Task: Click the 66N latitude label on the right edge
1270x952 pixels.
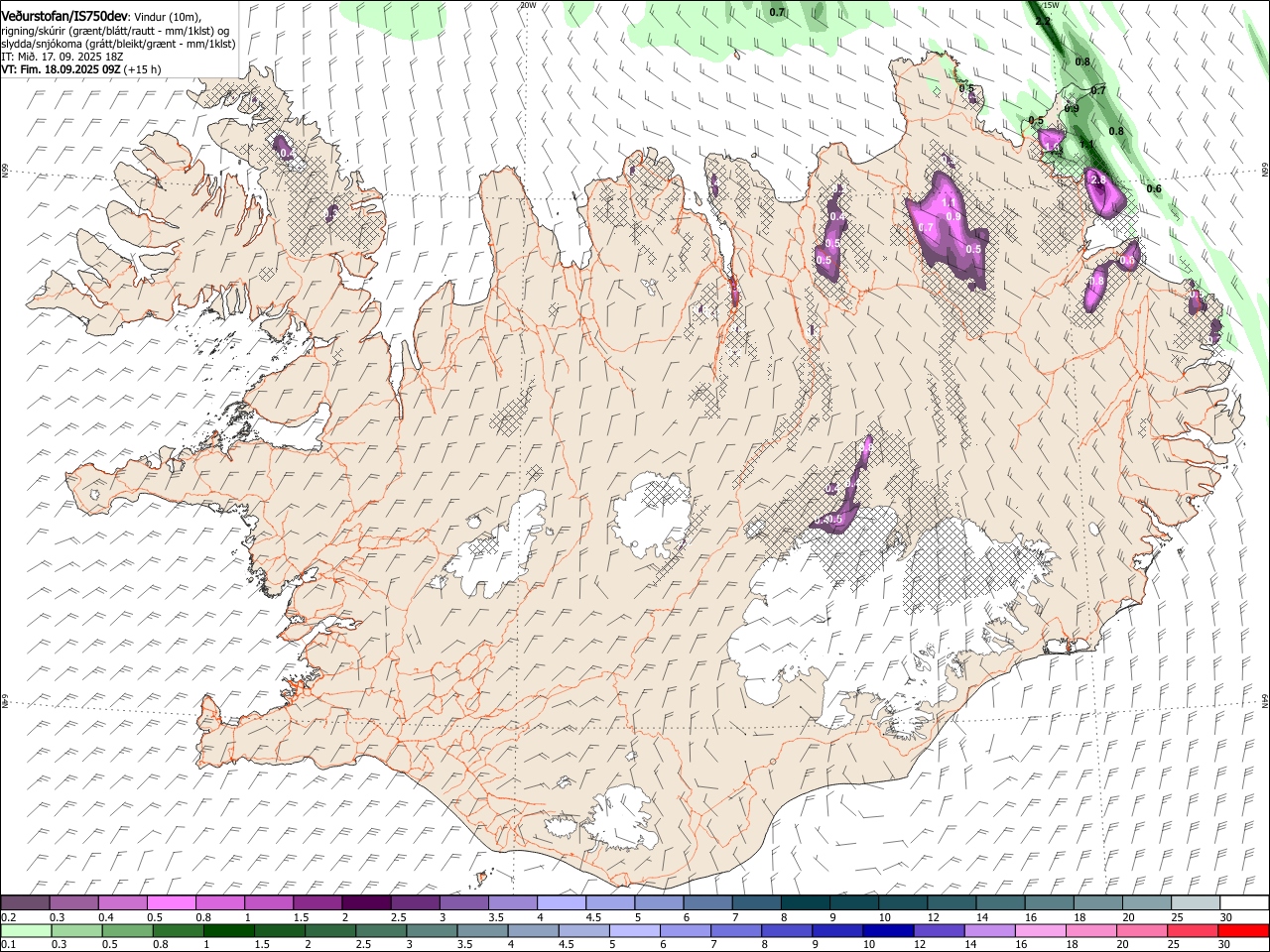Action: 1265,171
